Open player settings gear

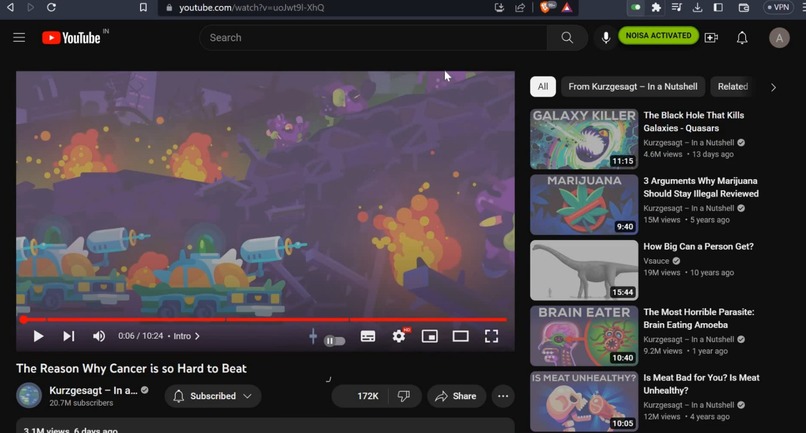399,336
